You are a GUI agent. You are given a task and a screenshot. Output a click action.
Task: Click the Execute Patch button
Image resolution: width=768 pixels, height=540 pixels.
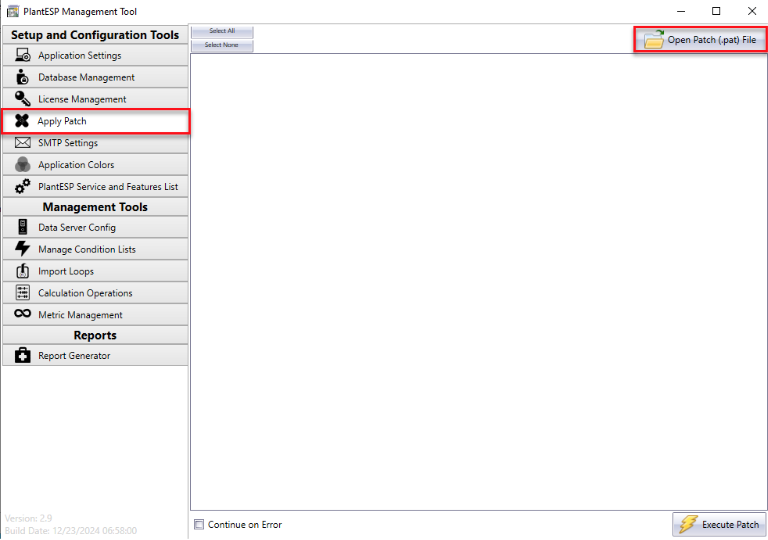click(x=719, y=524)
